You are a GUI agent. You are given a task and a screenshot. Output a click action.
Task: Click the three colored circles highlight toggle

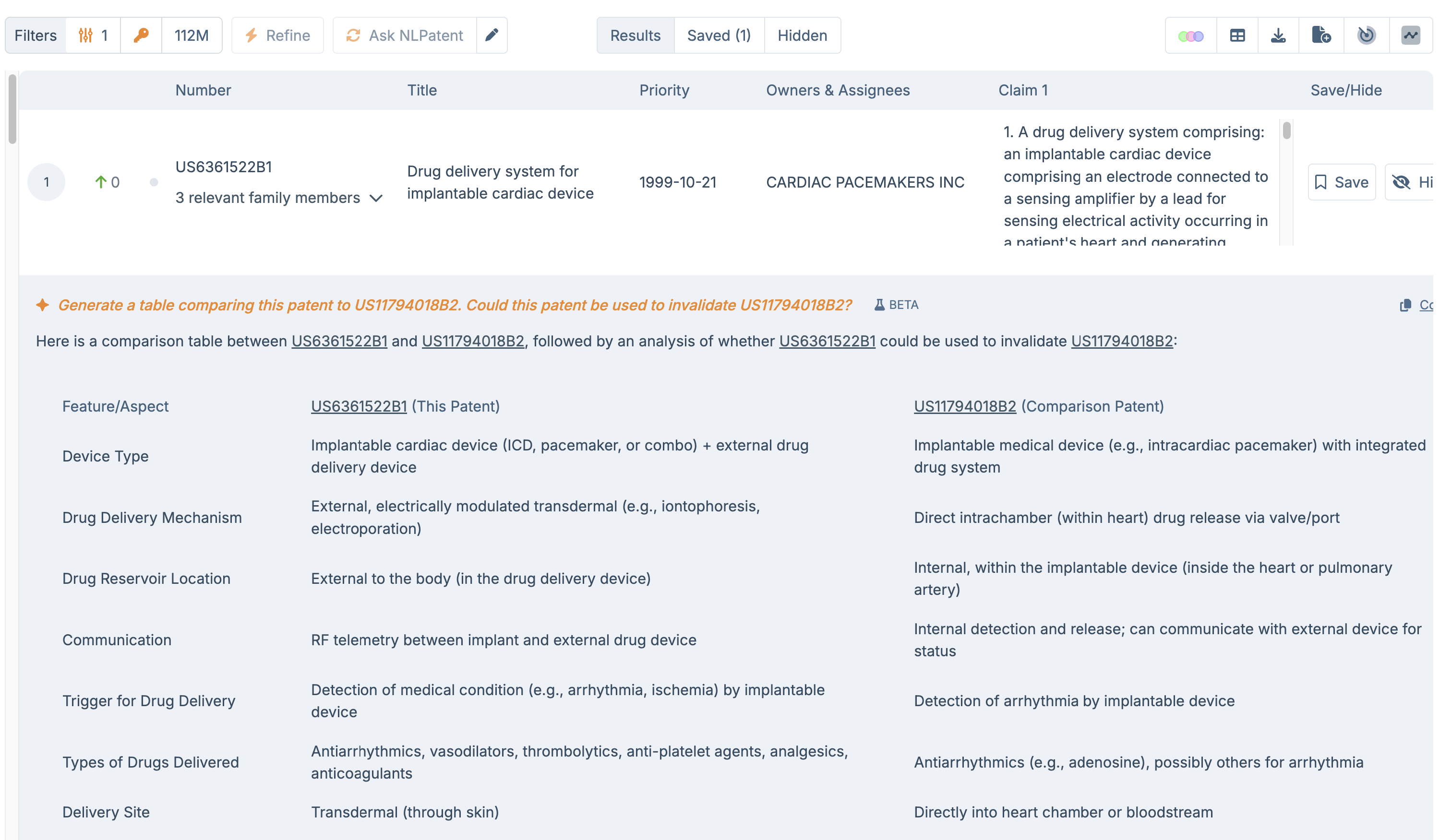pos(1190,35)
